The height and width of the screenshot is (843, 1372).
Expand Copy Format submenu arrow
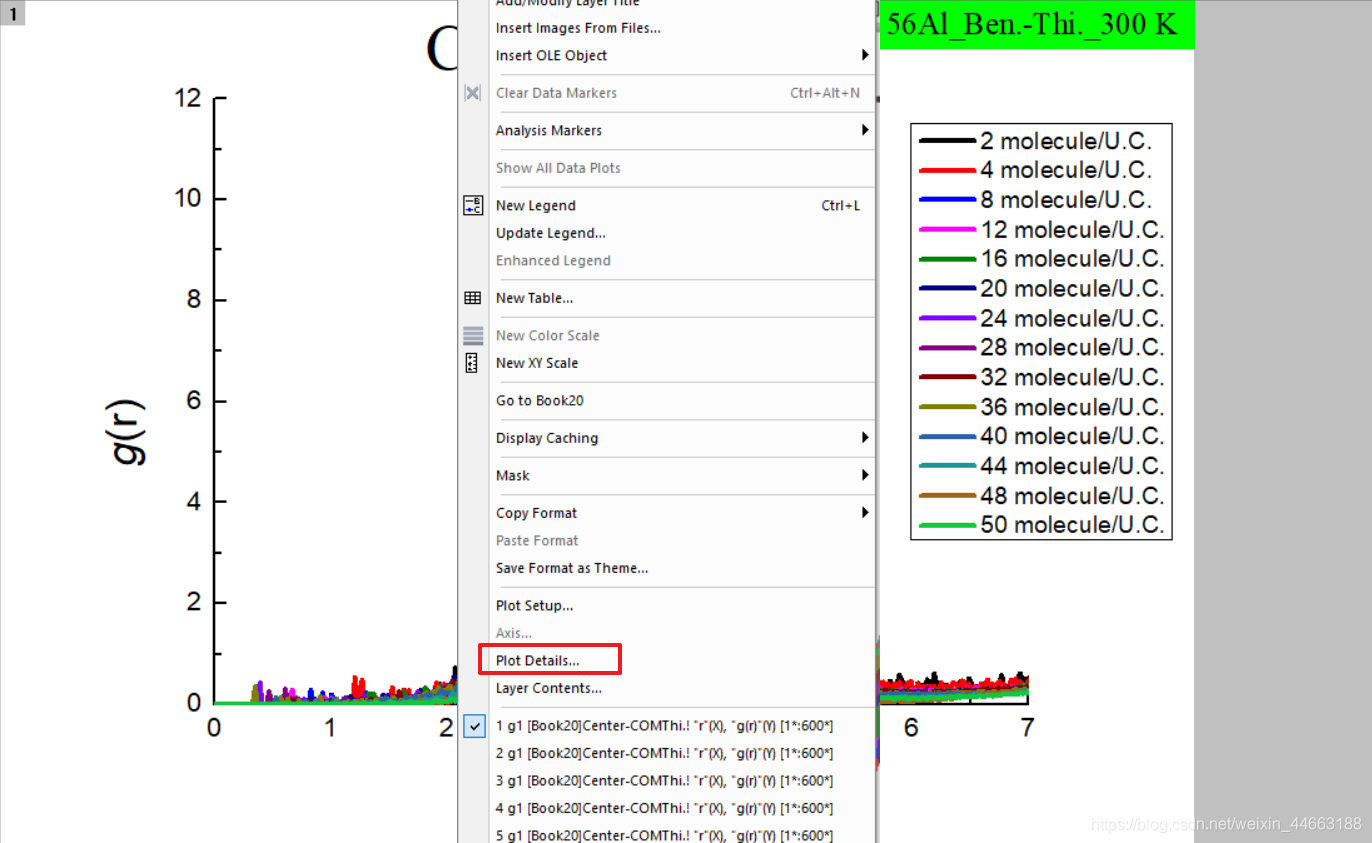[865, 513]
